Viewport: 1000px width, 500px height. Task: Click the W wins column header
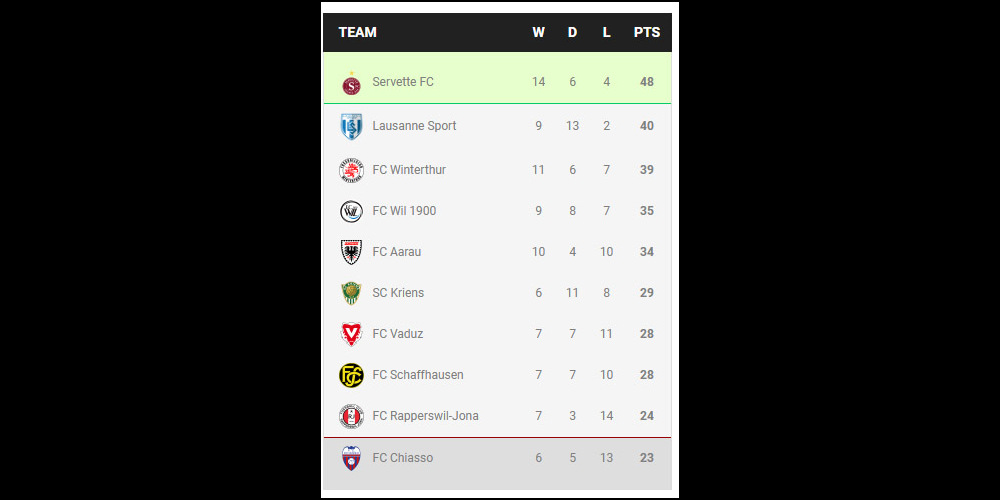click(x=539, y=32)
